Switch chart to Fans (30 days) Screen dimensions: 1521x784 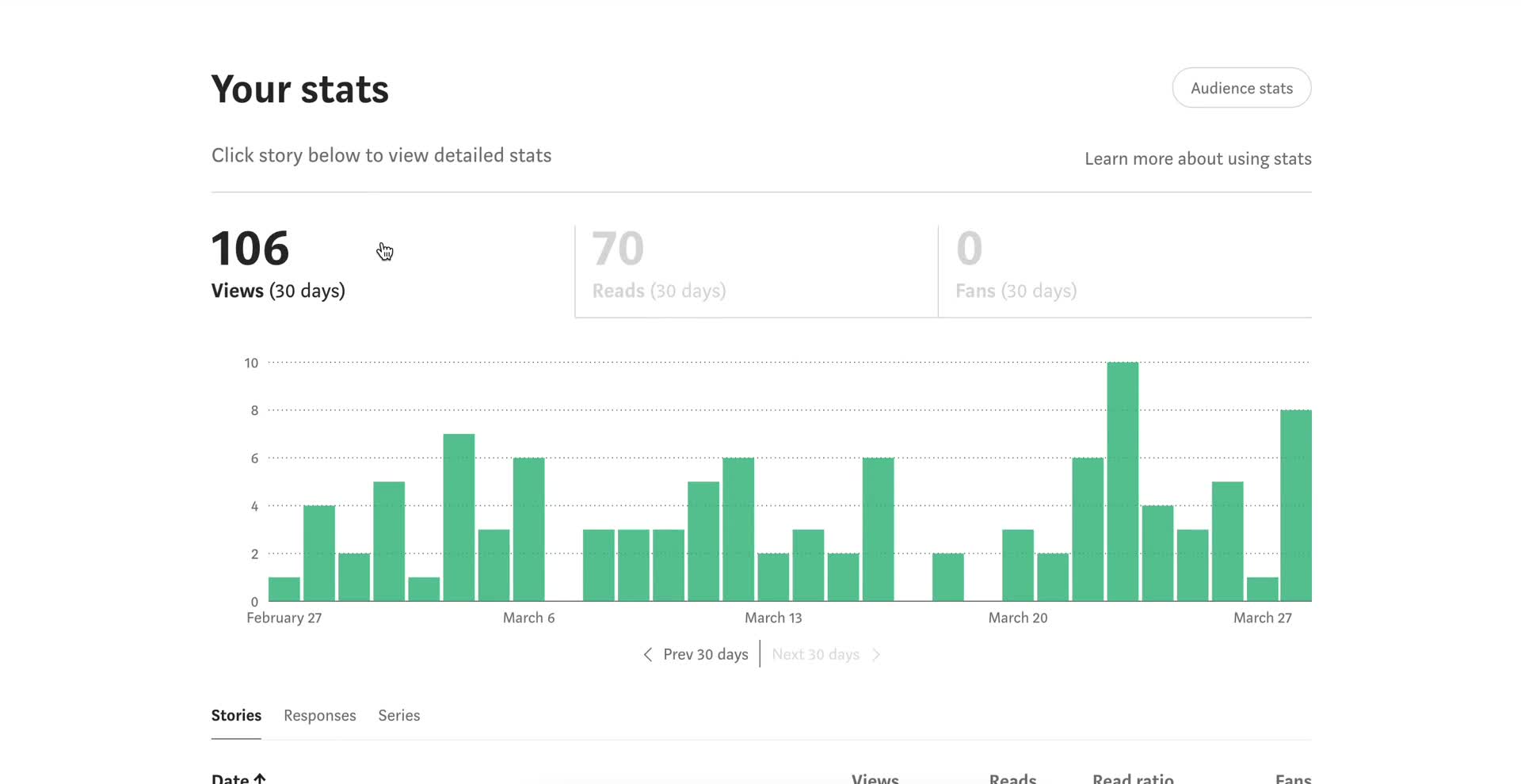coord(1125,271)
